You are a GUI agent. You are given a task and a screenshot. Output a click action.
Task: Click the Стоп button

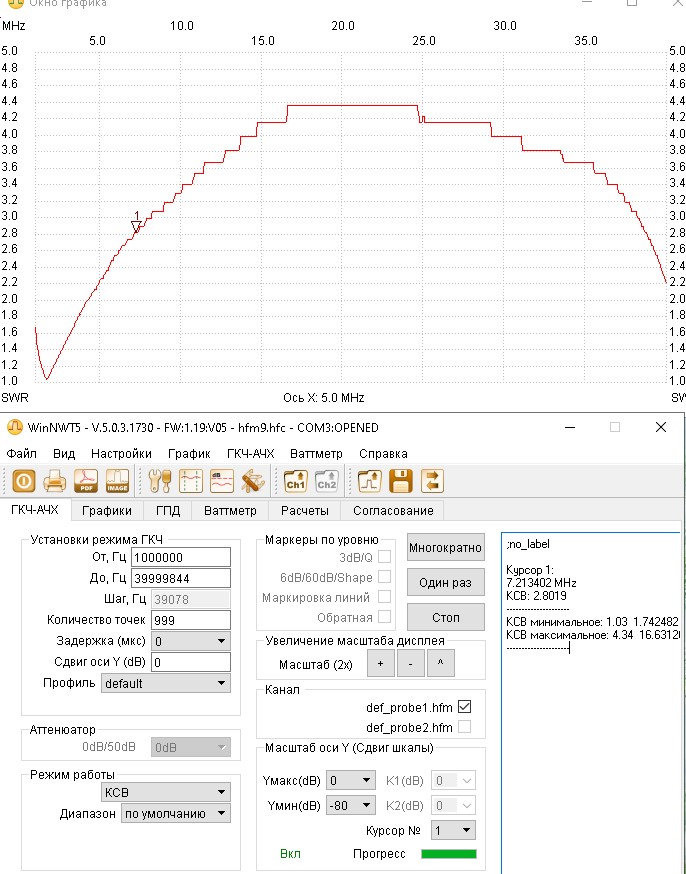pos(445,618)
